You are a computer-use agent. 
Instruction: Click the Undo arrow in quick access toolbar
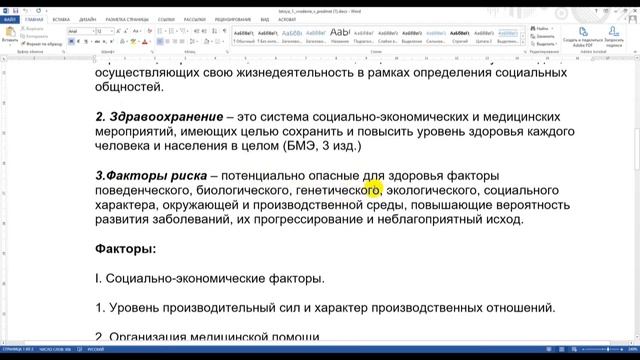click(25, 11)
